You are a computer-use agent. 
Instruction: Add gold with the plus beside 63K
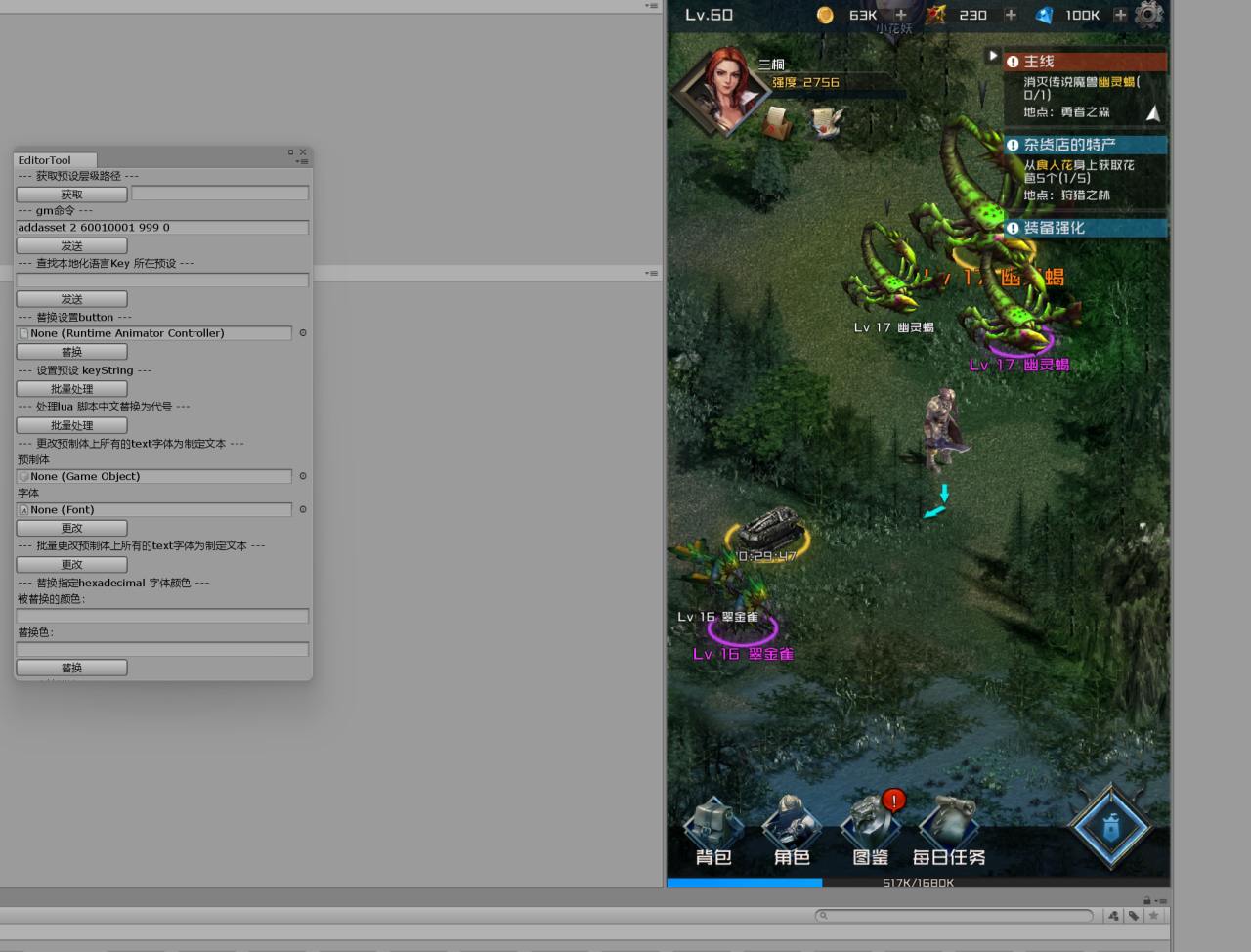[901, 15]
